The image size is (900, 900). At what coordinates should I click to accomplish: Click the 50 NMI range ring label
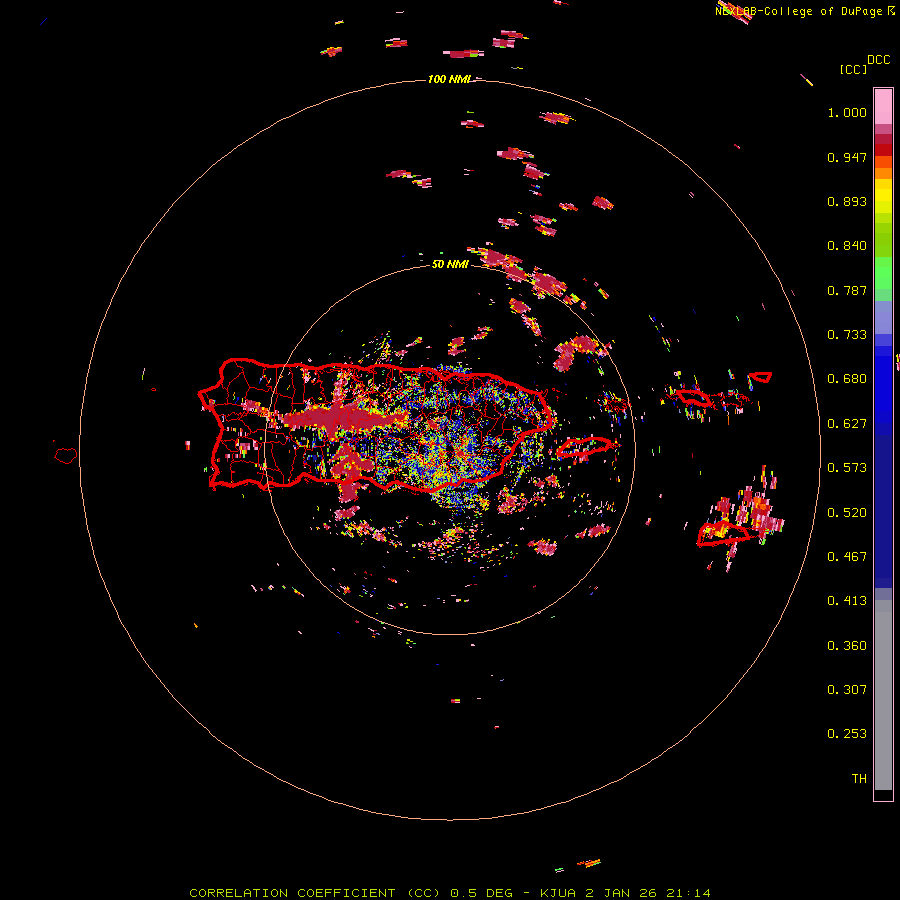coord(450,265)
